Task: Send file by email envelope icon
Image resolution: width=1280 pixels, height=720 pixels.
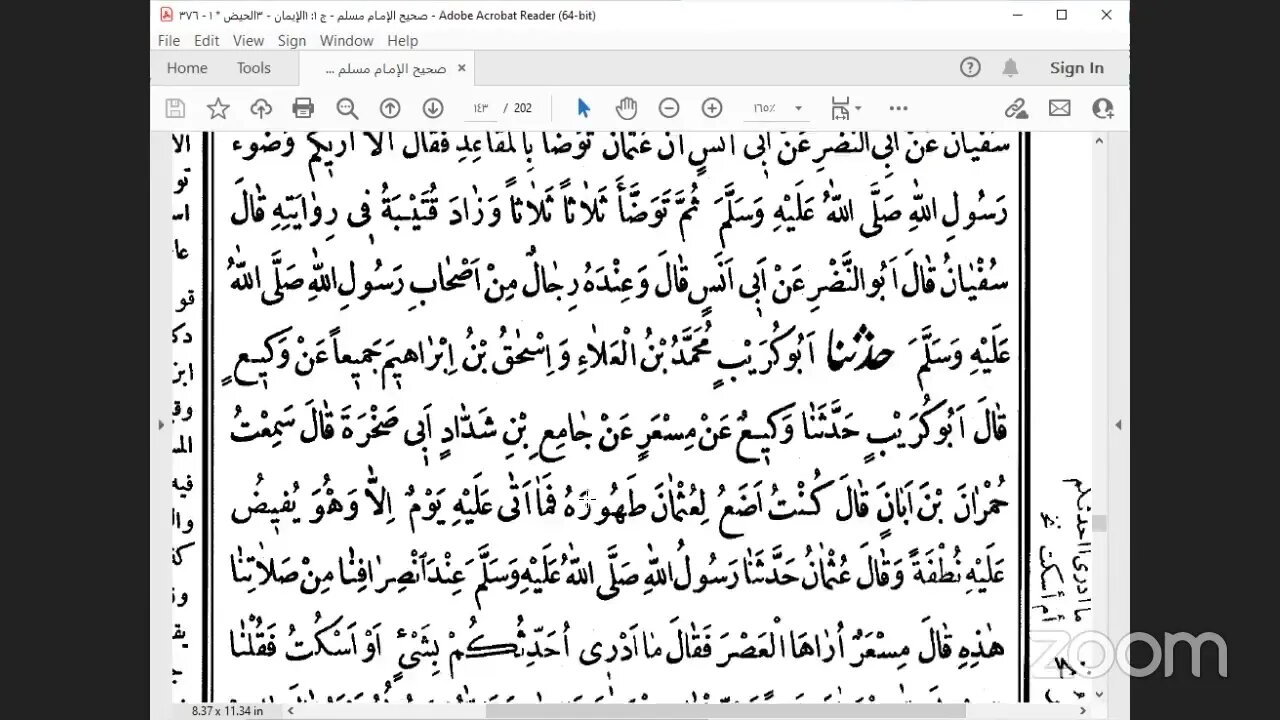Action: [1060, 108]
